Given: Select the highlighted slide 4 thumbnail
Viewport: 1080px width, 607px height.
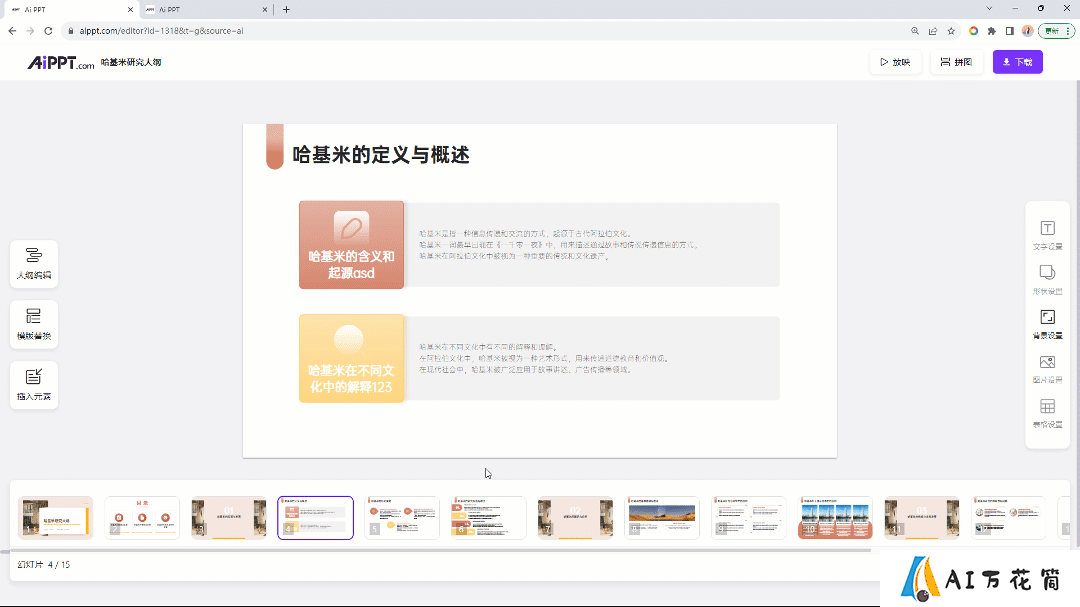Looking at the screenshot, I should click(x=315, y=517).
